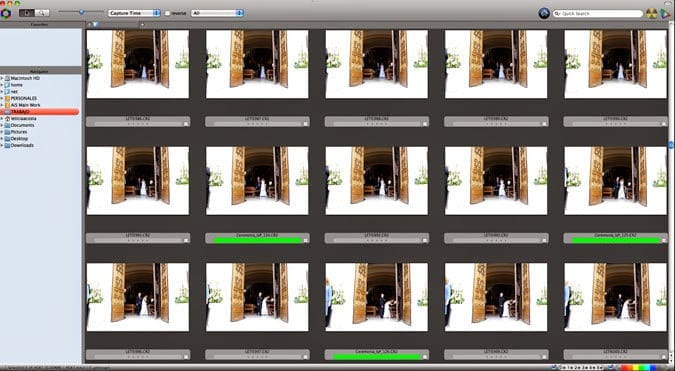675x371 pixels.
Task: Click the Navigator panel header
Action: pos(40,71)
